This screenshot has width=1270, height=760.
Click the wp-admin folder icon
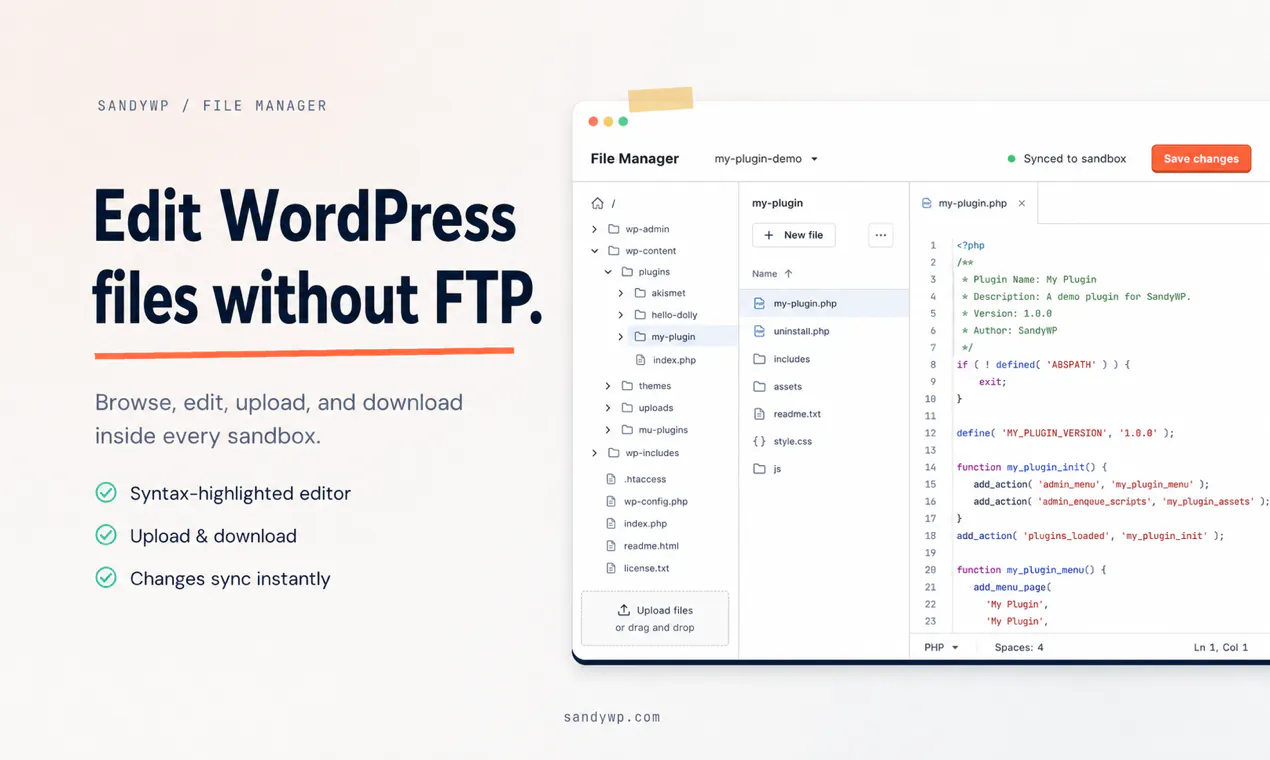click(x=614, y=229)
